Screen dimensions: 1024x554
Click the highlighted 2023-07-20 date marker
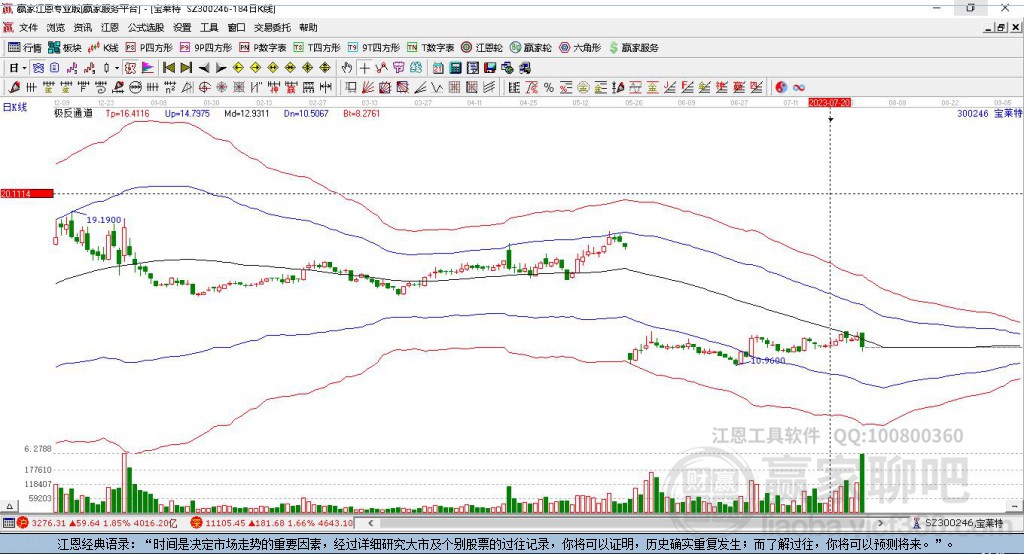pos(830,103)
